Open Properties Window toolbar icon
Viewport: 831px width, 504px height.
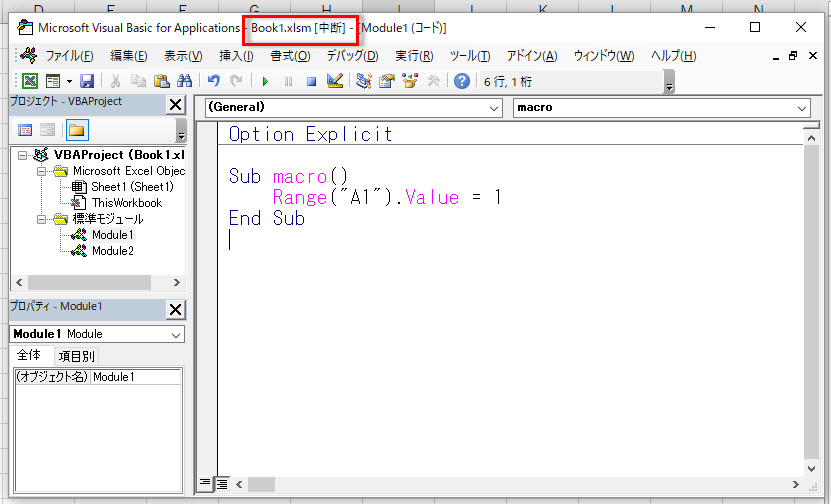coord(387,81)
